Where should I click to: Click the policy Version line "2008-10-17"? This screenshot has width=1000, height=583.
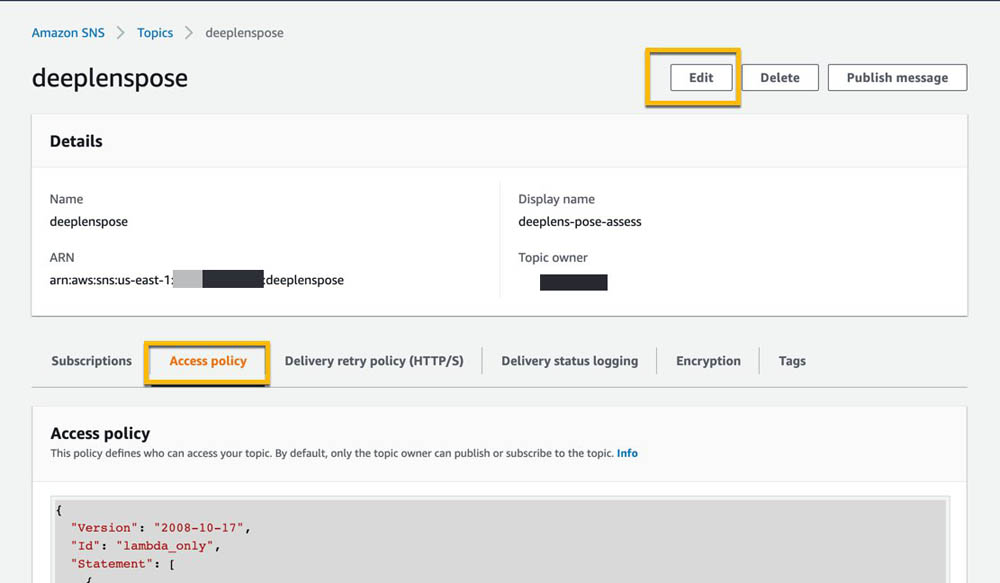click(160, 528)
